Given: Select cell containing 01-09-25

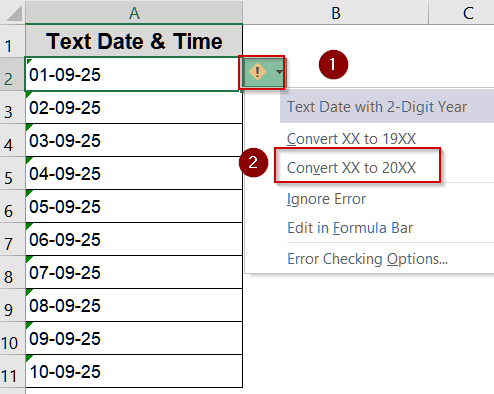Looking at the screenshot, I should (134, 74).
